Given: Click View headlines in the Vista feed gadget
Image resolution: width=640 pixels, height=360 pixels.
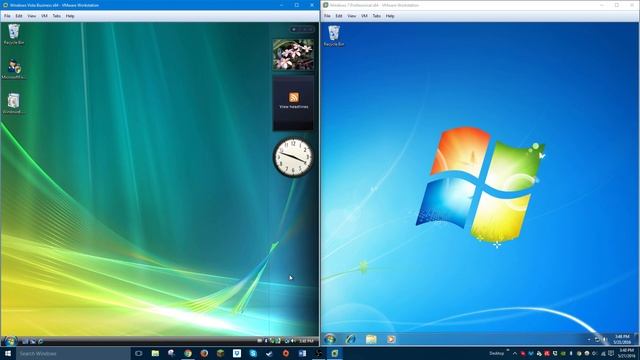Looking at the screenshot, I should coord(293,107).
